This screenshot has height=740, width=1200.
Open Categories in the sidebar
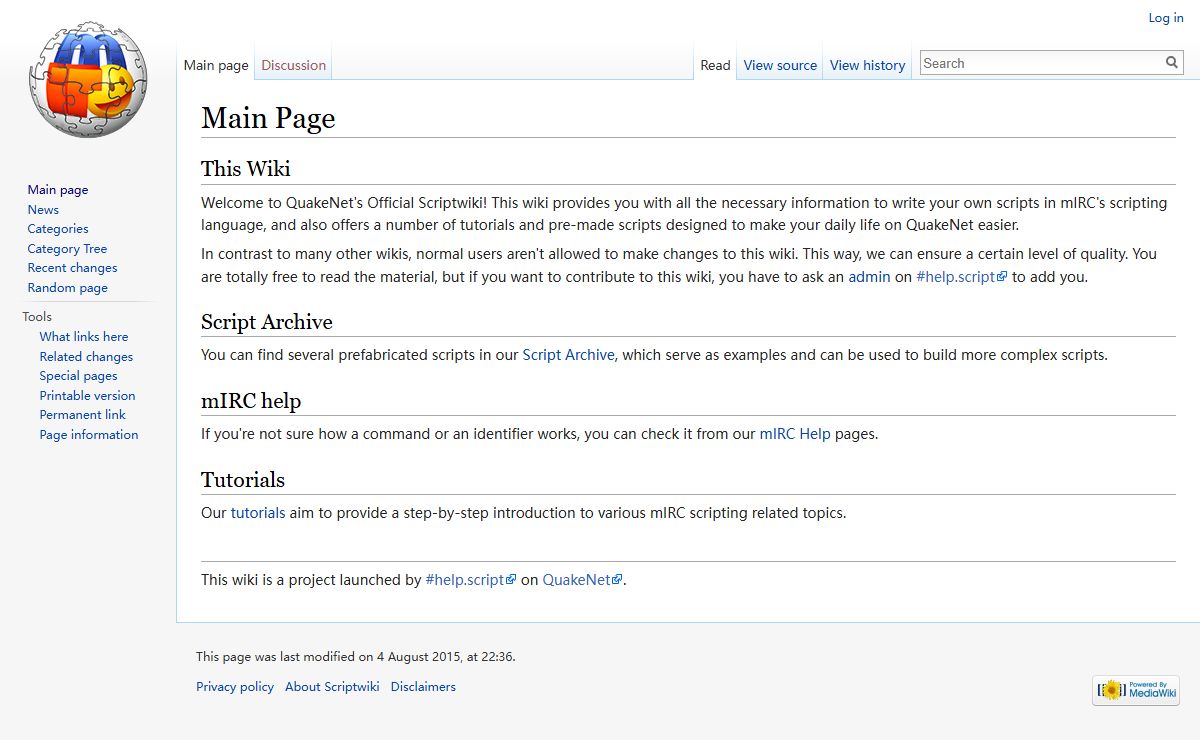(58, 229)
